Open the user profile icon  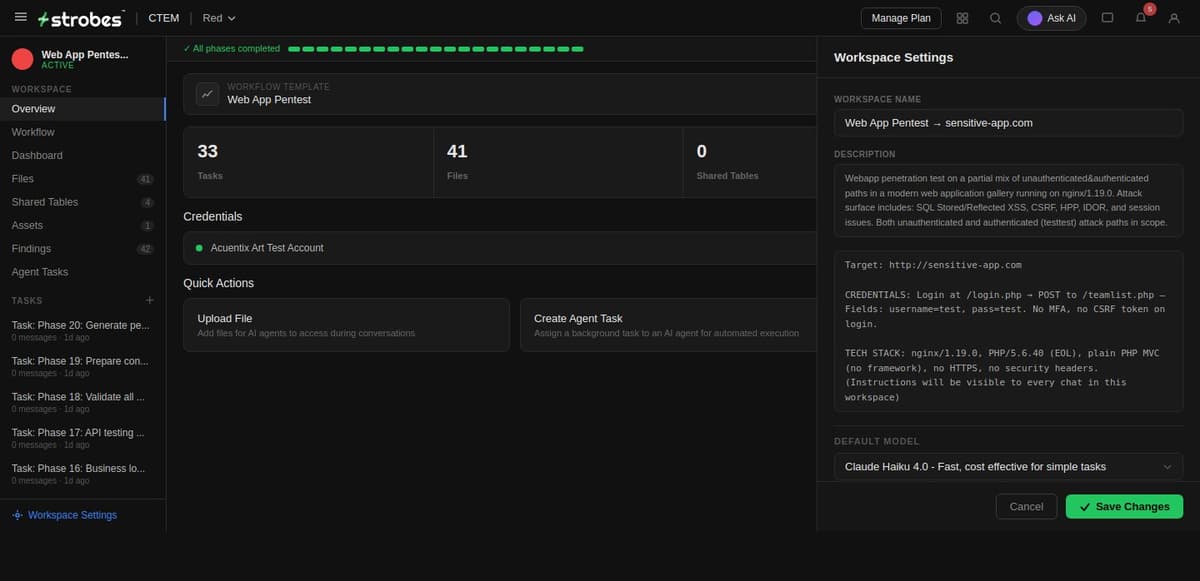(1174, 18)
